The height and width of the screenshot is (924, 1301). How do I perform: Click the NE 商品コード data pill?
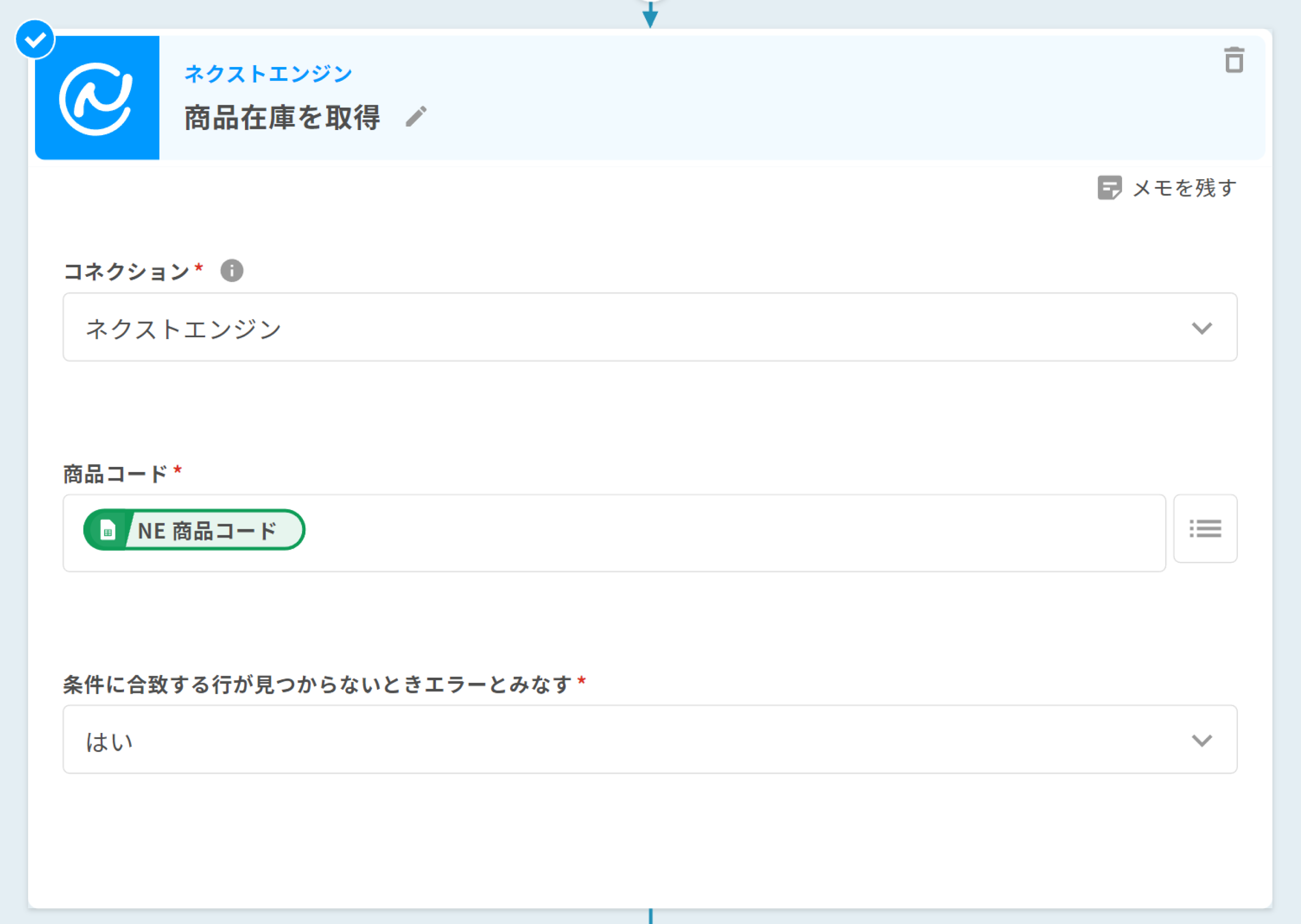208,530
